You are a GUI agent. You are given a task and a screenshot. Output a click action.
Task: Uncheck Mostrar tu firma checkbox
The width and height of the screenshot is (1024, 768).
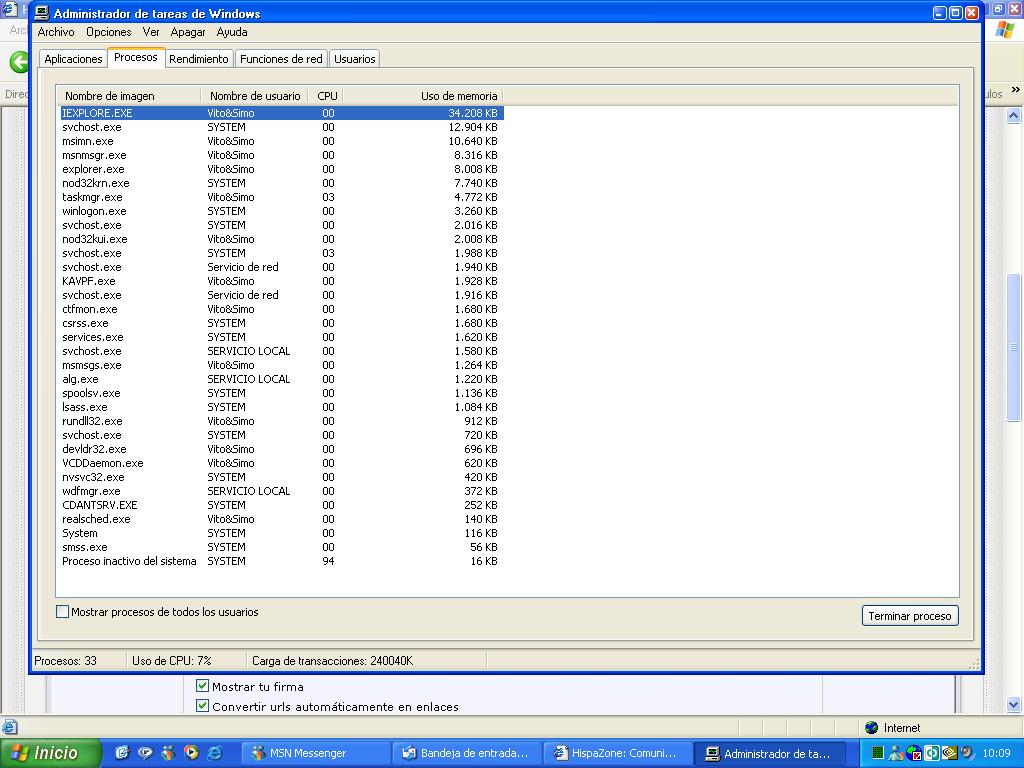[202, 686]
